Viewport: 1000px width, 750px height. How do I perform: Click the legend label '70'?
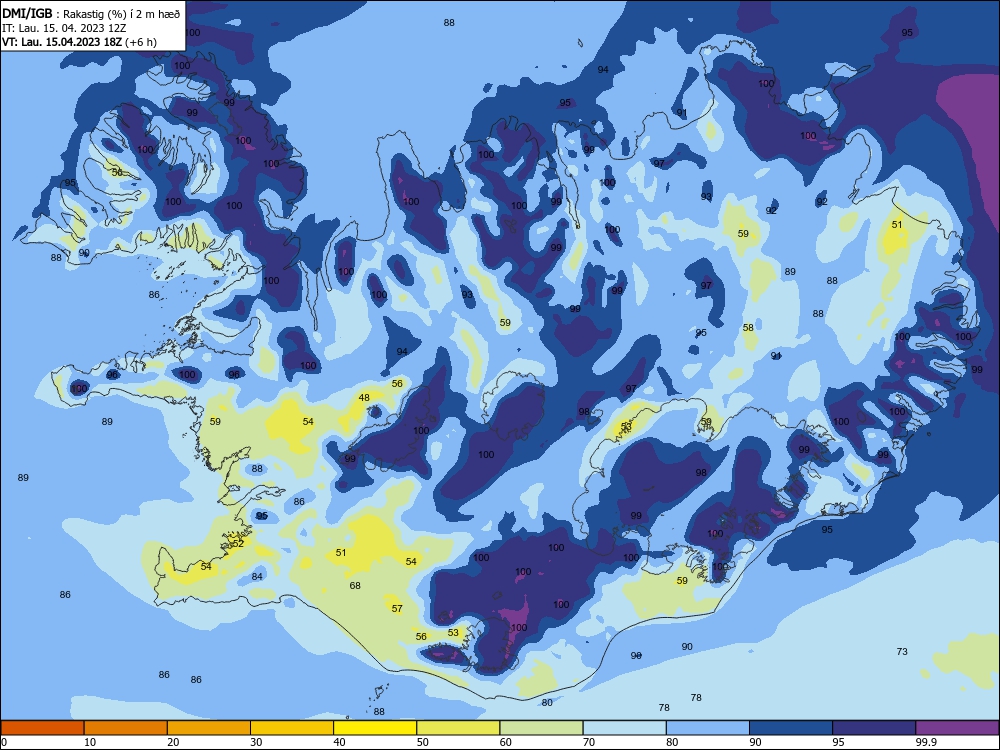click(x=589, y=742)
